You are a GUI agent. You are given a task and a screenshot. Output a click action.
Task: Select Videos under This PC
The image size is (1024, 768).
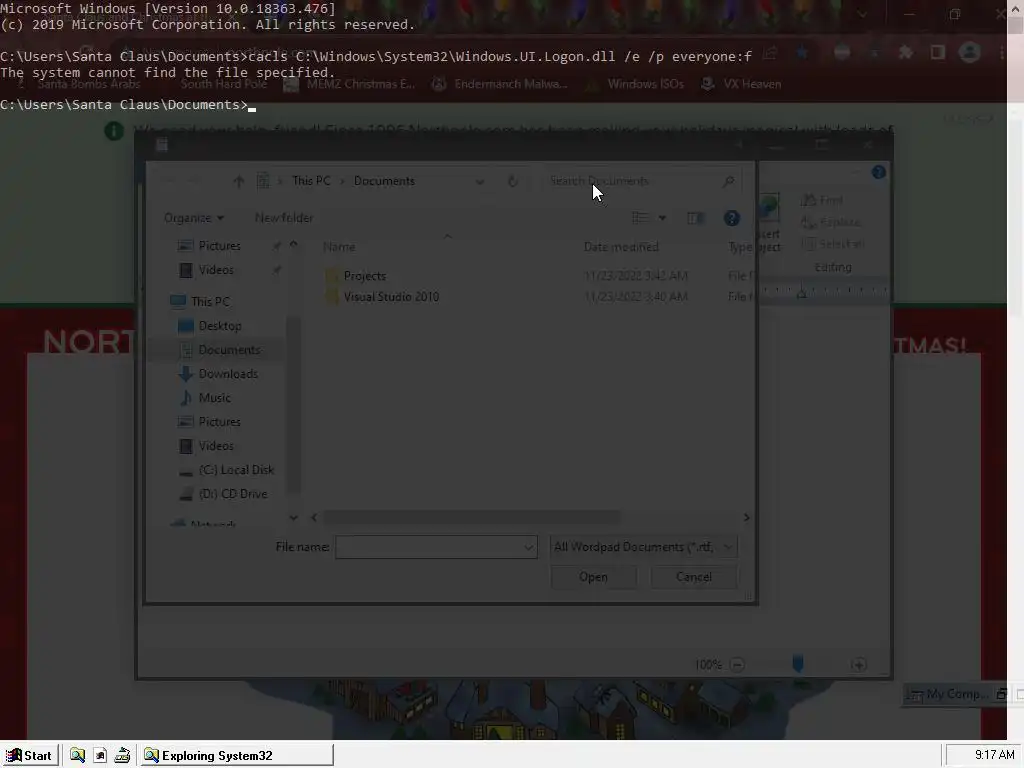216,445
